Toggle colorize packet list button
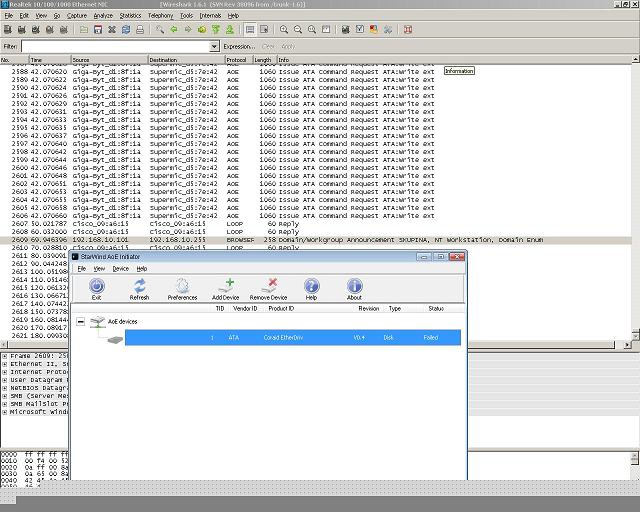The height and width of the screenshot is (512, 640). click(250, 29)
